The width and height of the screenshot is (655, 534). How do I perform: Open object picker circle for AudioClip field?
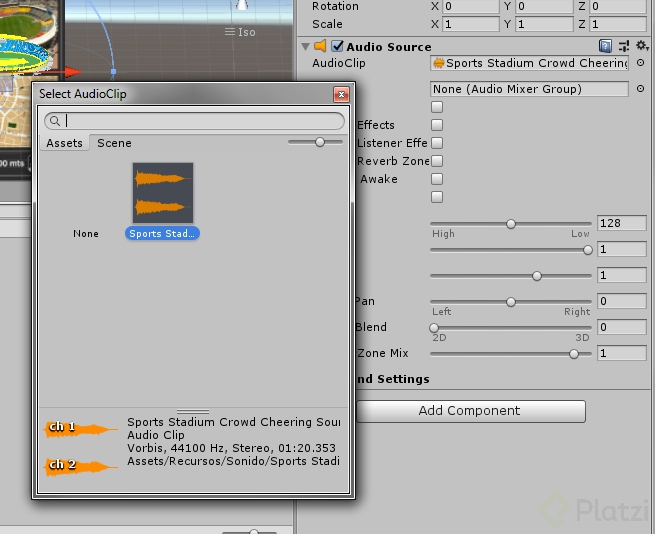tap(640, 63)
